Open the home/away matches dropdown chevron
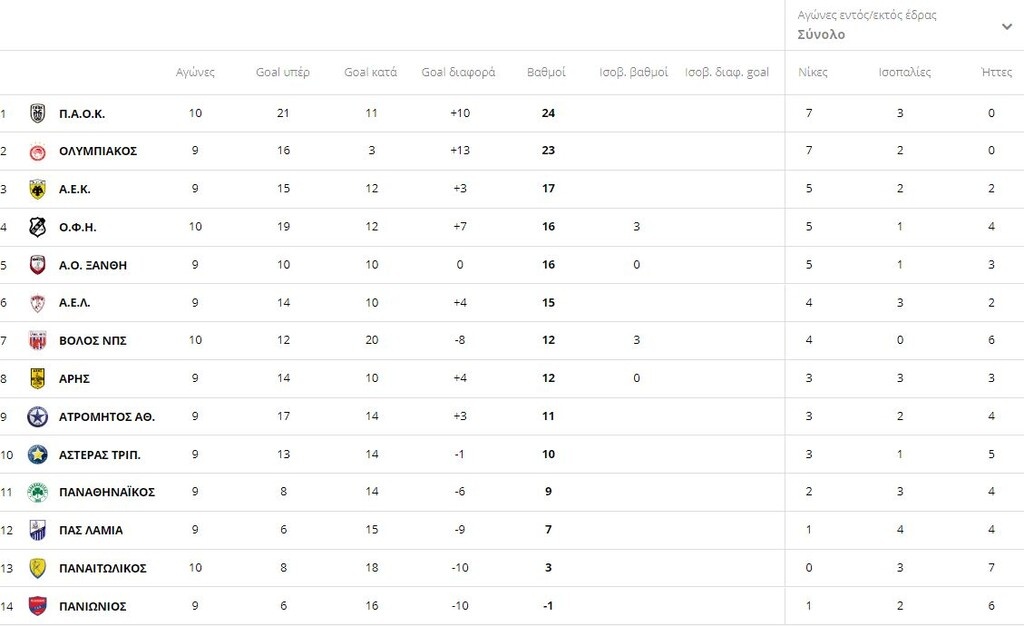 point(1006,26)
